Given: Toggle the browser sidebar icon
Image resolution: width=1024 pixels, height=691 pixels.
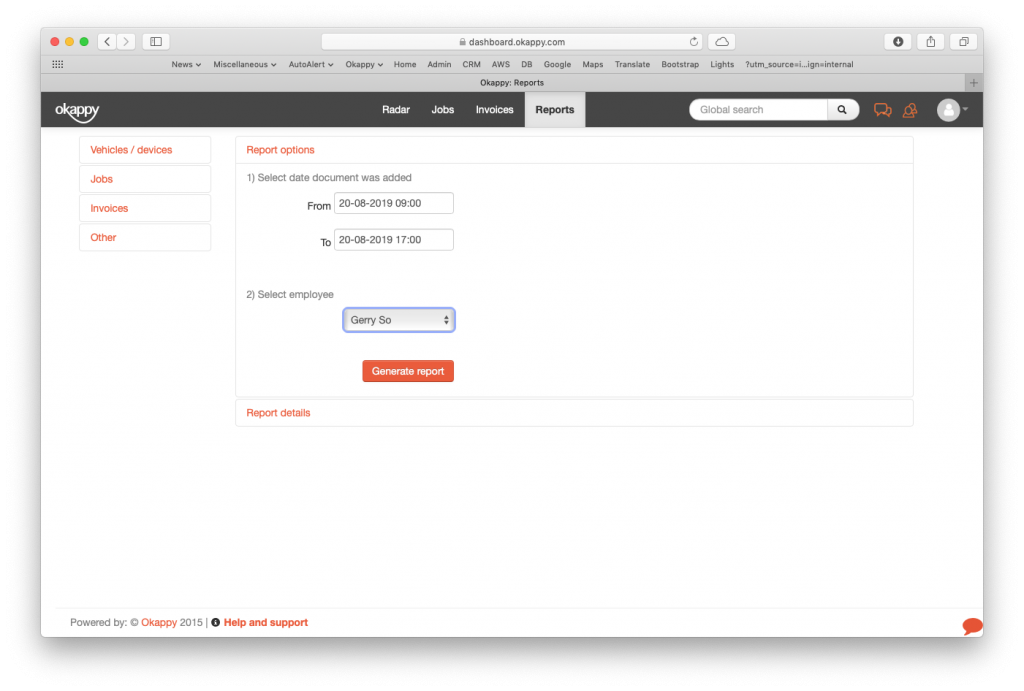Looking at the screenshot, I should (x=155, y=41).
